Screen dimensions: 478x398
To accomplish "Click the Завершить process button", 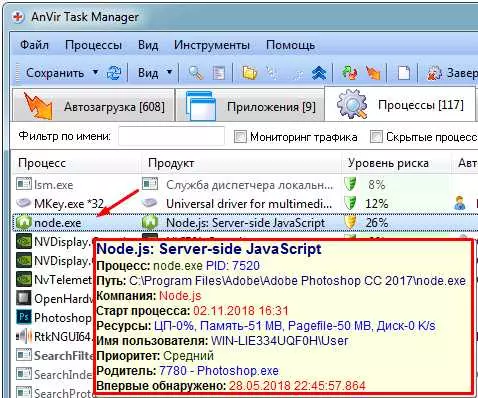I will tap(452, 73).
